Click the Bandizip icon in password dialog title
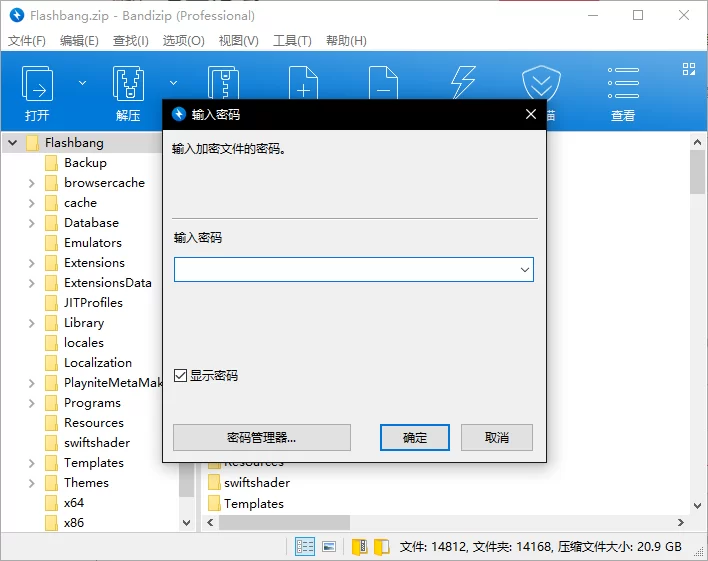 [179, 114]
